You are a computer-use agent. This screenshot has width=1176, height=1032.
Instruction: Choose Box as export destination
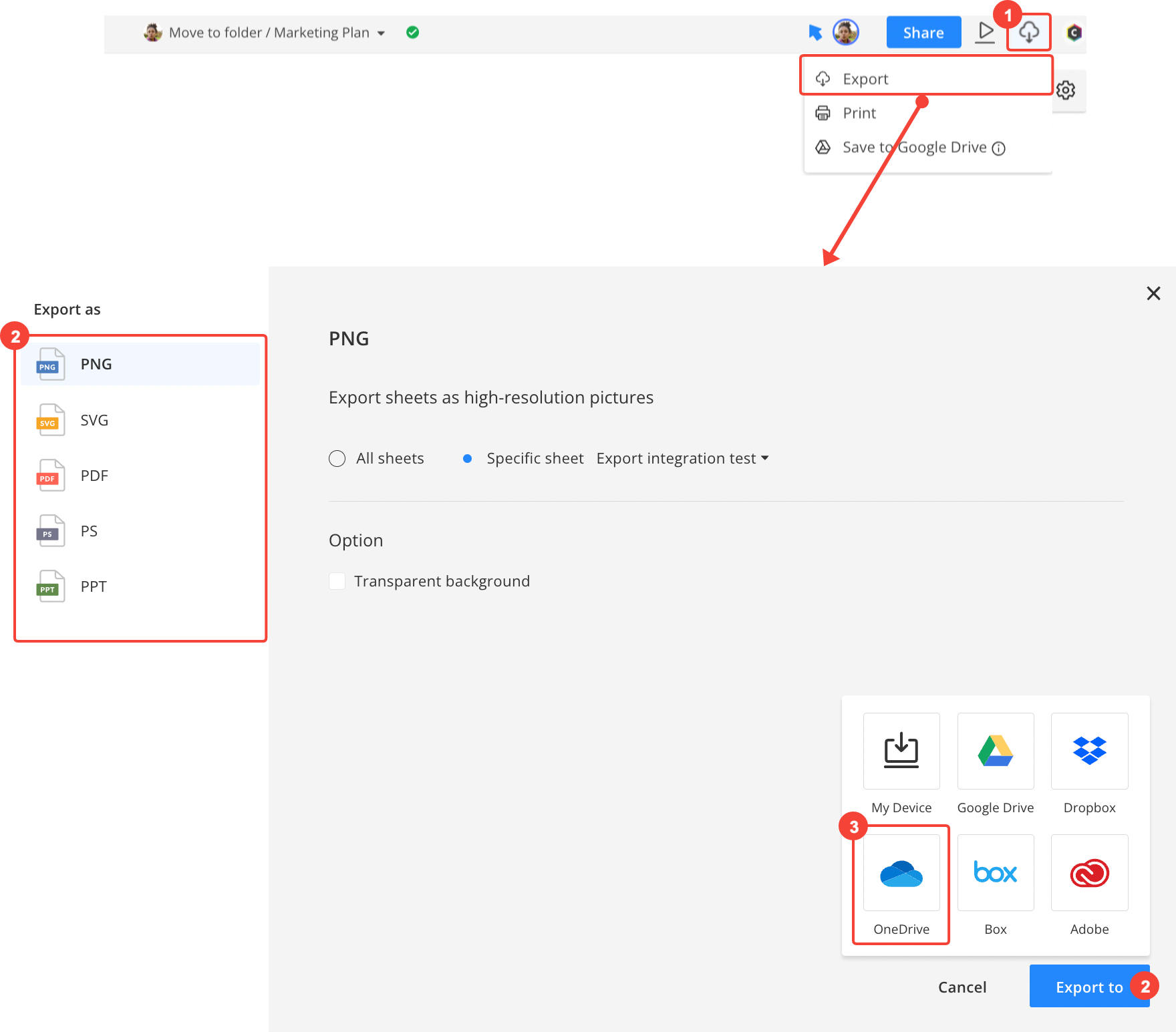[x=996, y=872]
